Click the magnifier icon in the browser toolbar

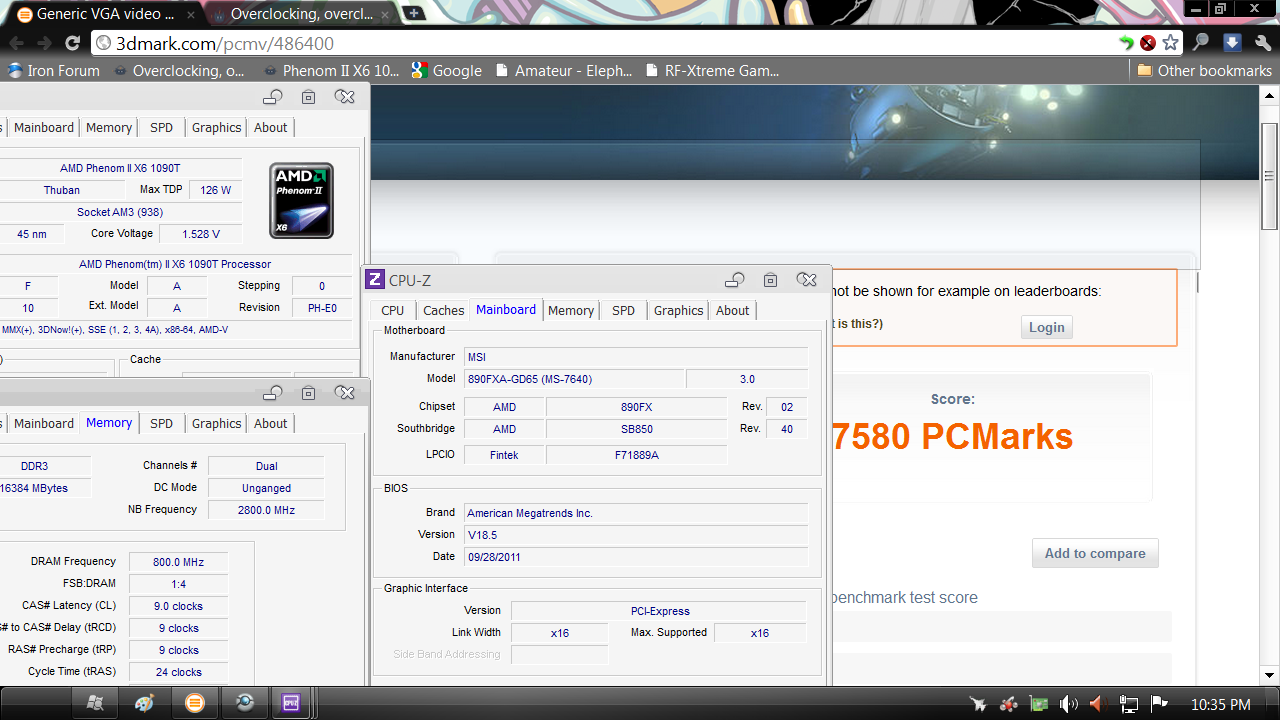click(x=1201, y=43)
